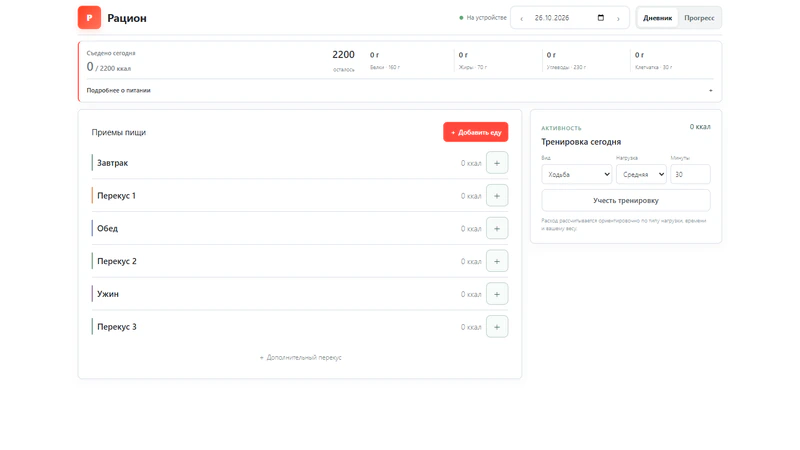Add food to Обед with plus
The image size is (800, 450).
[497, 229]
